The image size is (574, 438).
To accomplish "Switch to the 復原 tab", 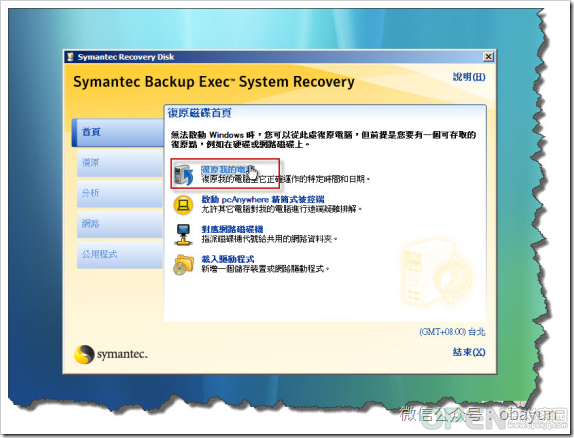I will 120,163.
